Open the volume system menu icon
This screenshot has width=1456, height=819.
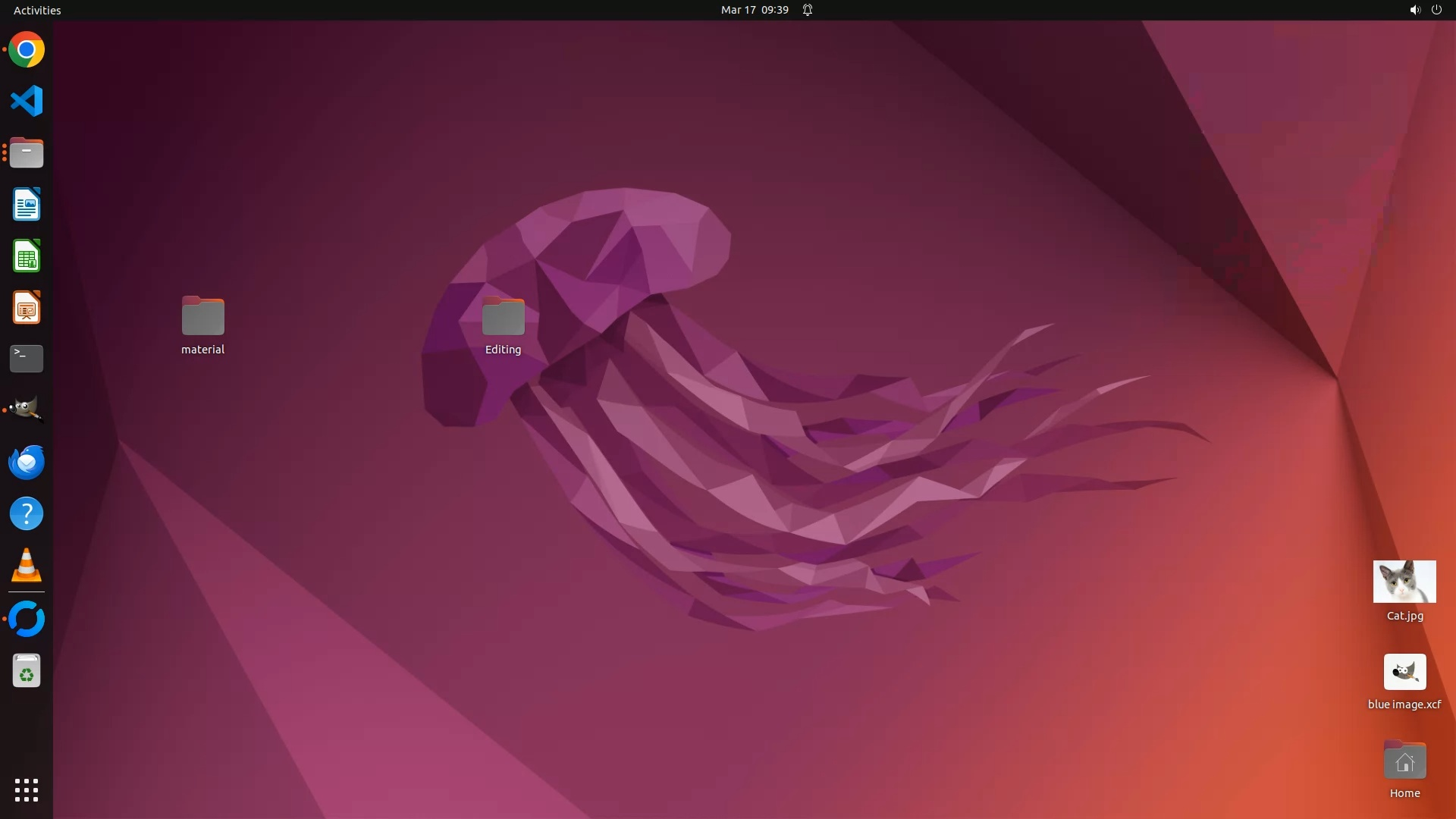pyautogui.click(x=1414, y=10)
